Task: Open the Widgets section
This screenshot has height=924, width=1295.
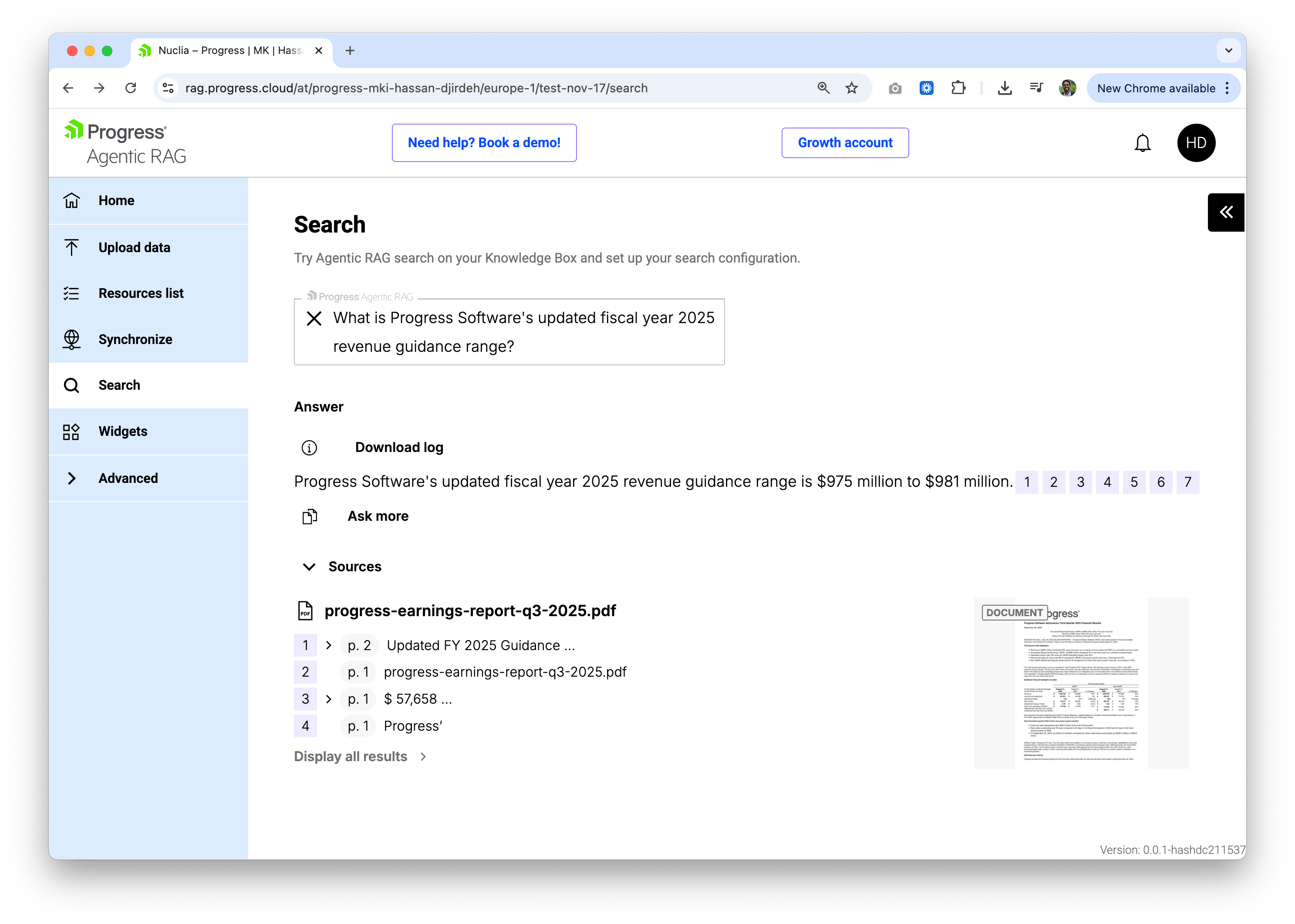Action: pyautogui.click(x=123, y=431)
